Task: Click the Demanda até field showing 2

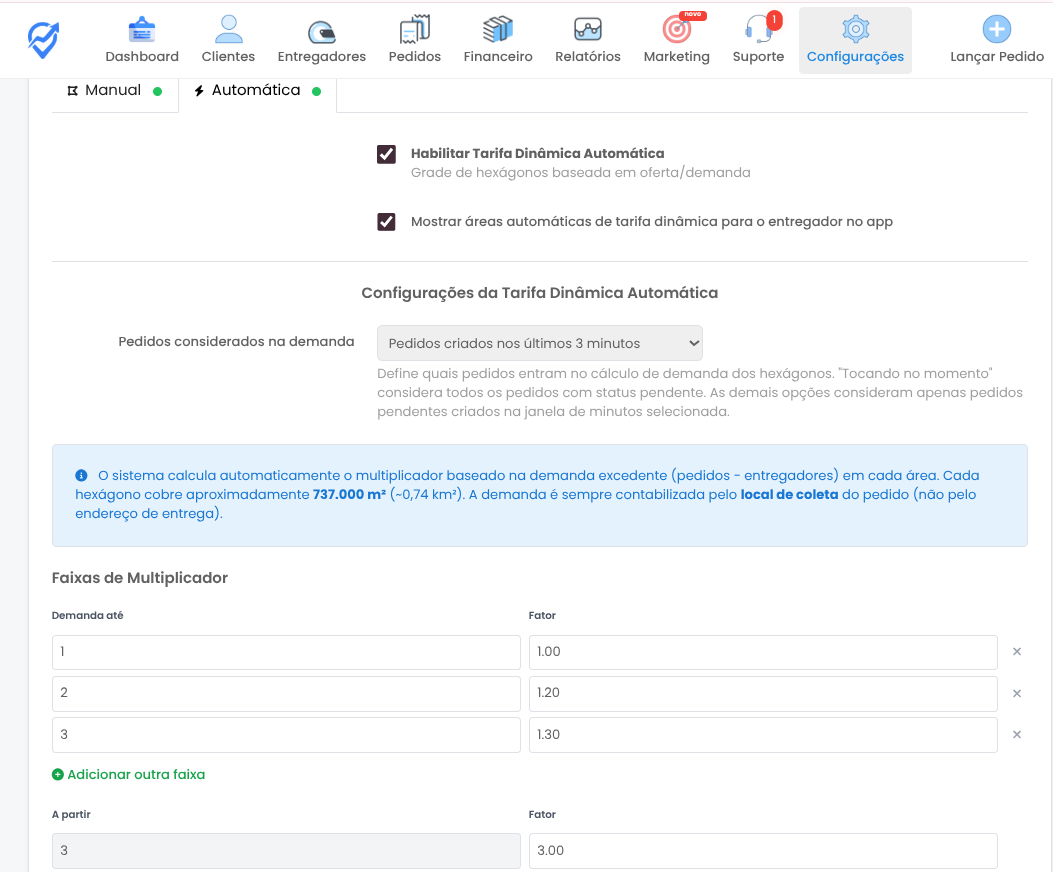Action: click(286, 693)
